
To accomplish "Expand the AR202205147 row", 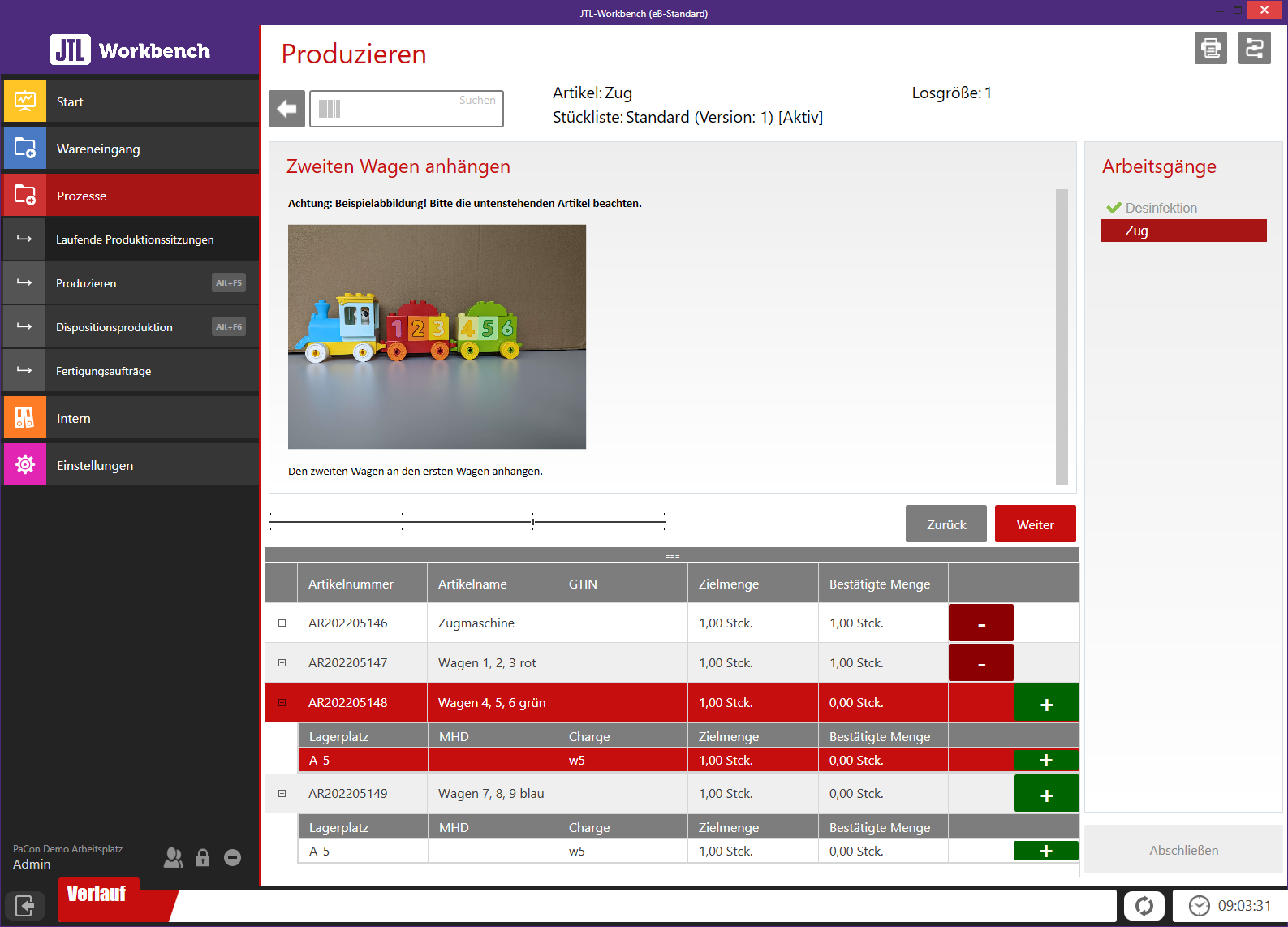I will pos(282,663).
